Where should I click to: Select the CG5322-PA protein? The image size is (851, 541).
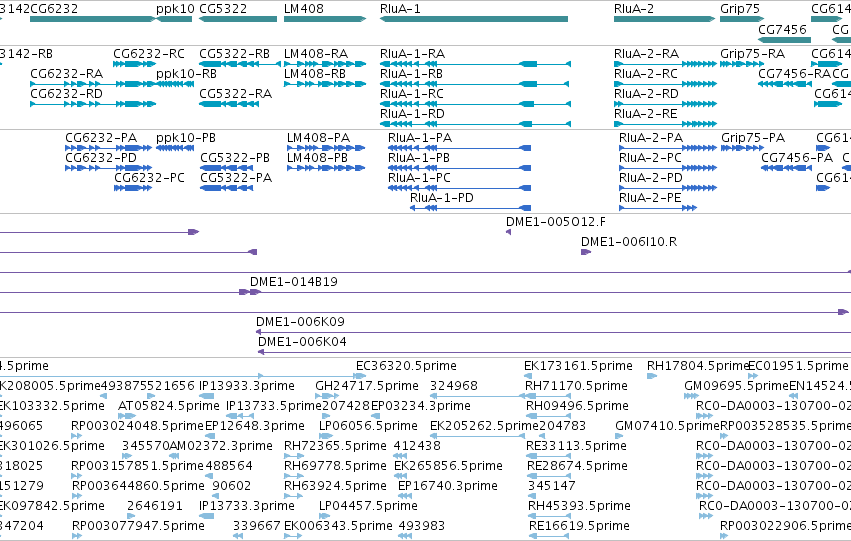click(226, 188)
